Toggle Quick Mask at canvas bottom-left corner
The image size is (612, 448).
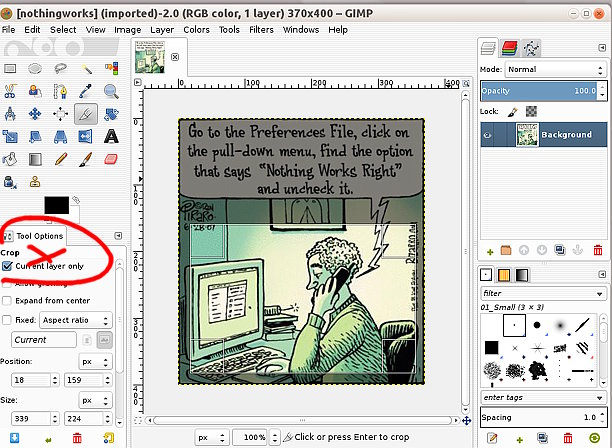tap(138, 420)
